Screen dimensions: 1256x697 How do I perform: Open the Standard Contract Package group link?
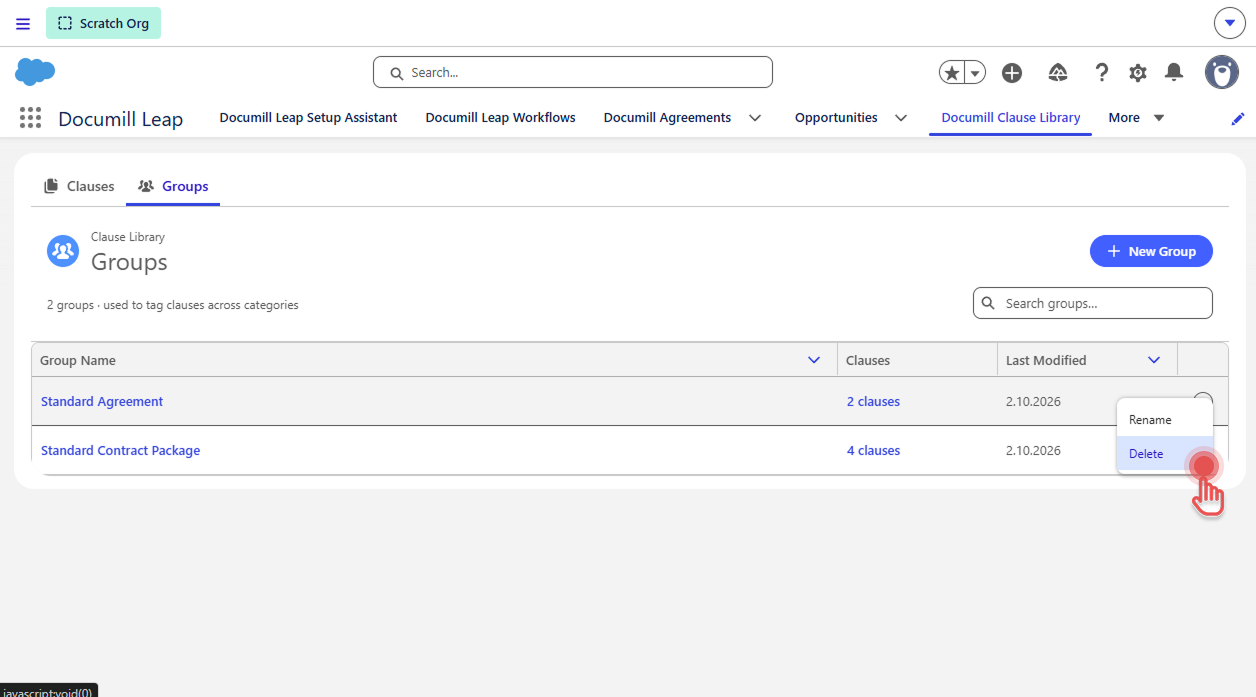(x=120, y=450)
